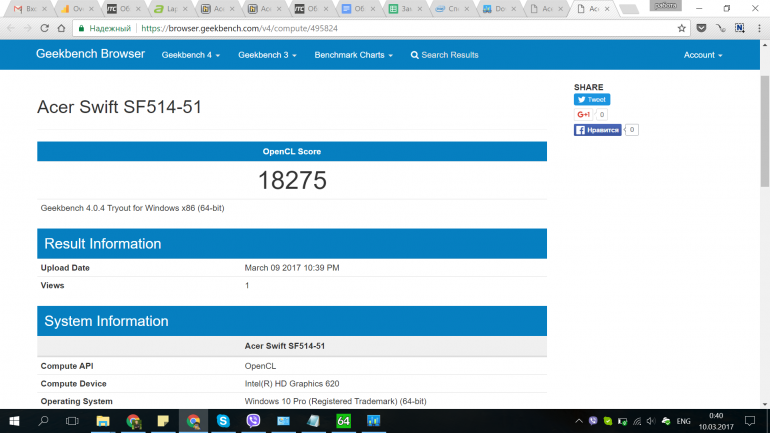The height and width of the screenshot is (433, 770).
Task: Share result via Tweet button
Action: point(592,100)
